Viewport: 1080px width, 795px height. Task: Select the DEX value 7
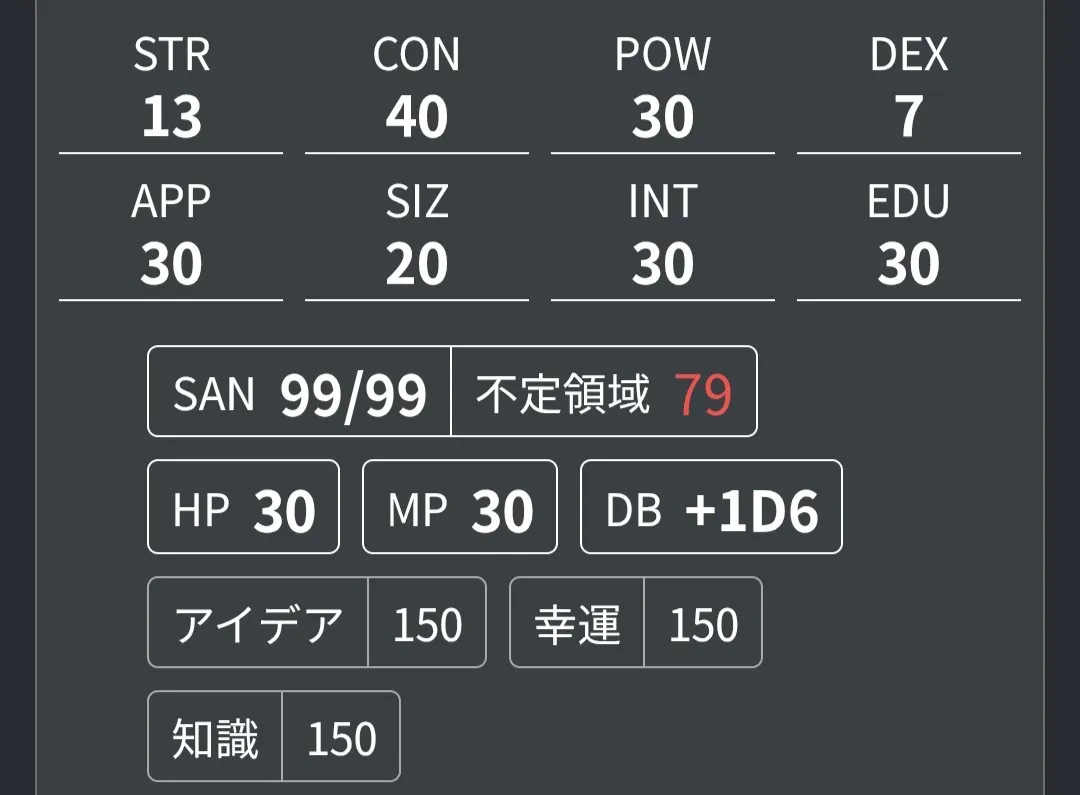[908, 118]
